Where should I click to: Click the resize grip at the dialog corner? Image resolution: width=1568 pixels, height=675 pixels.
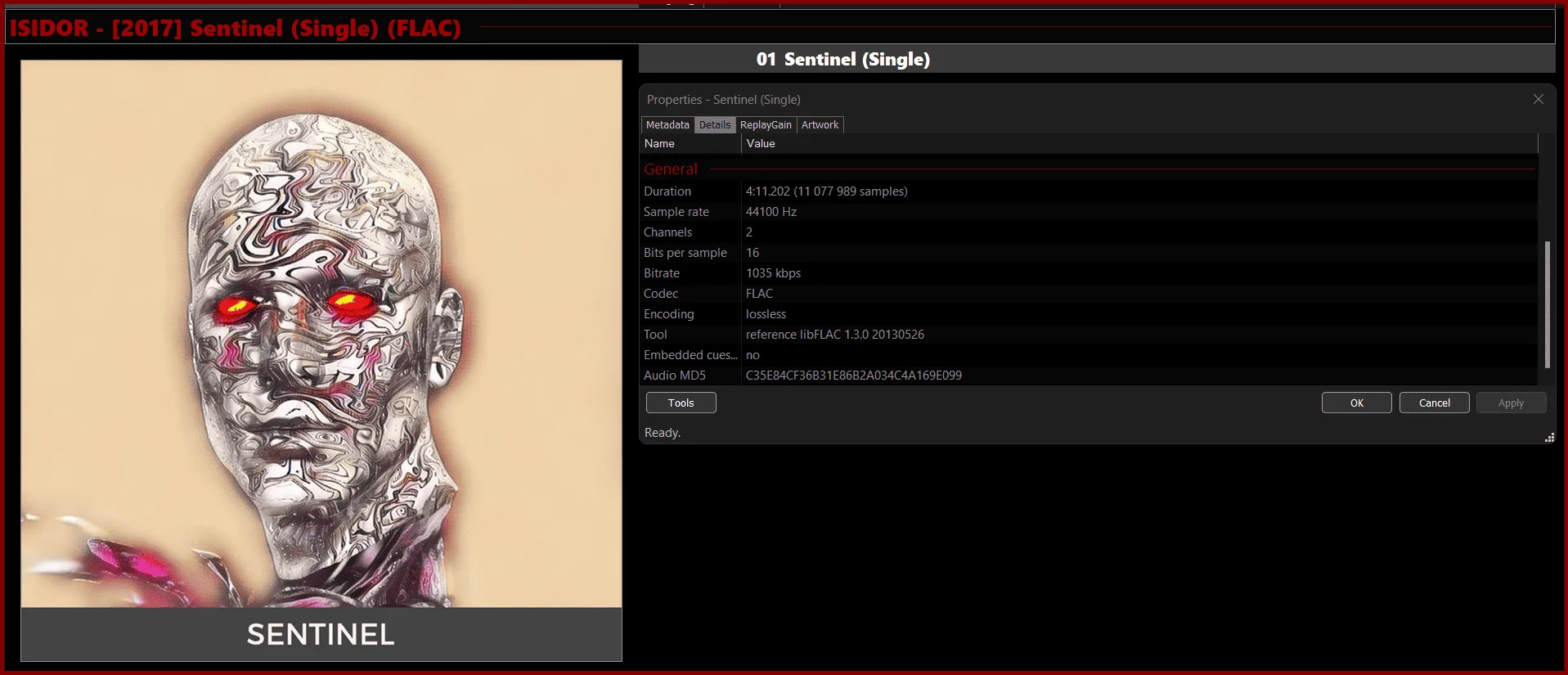pos(1549,438)
